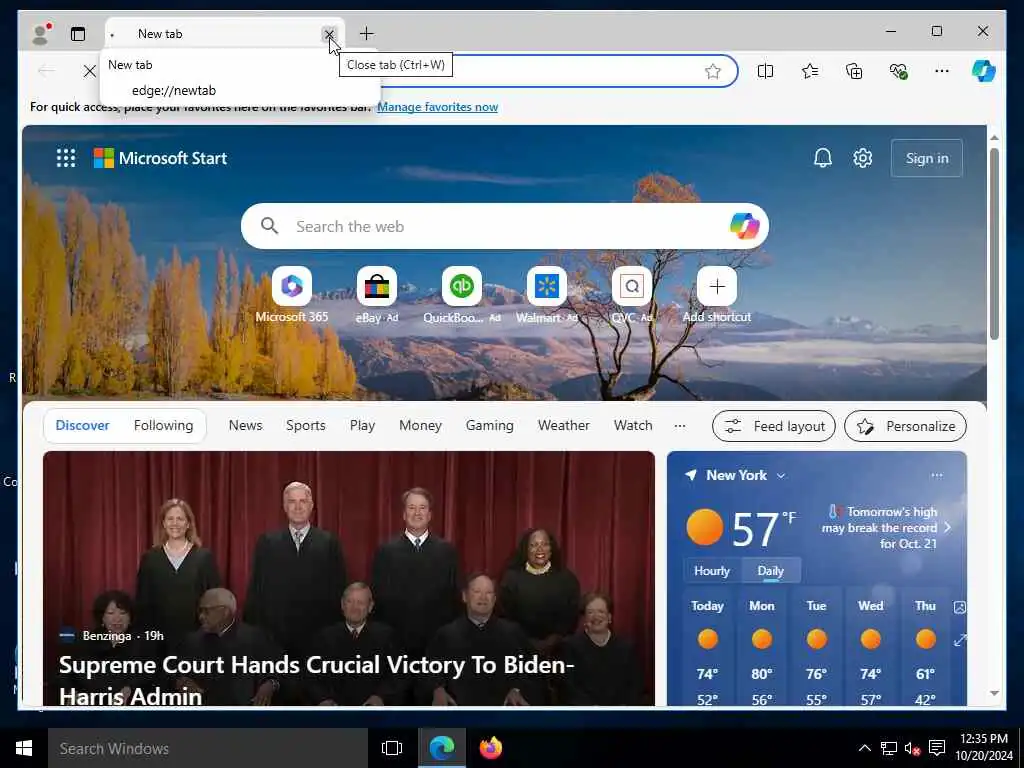The width and height of the screenshot is (1024, 768).
Task: Open Settings and more menu
Action: pyautogui.click(x=942, y=71)
